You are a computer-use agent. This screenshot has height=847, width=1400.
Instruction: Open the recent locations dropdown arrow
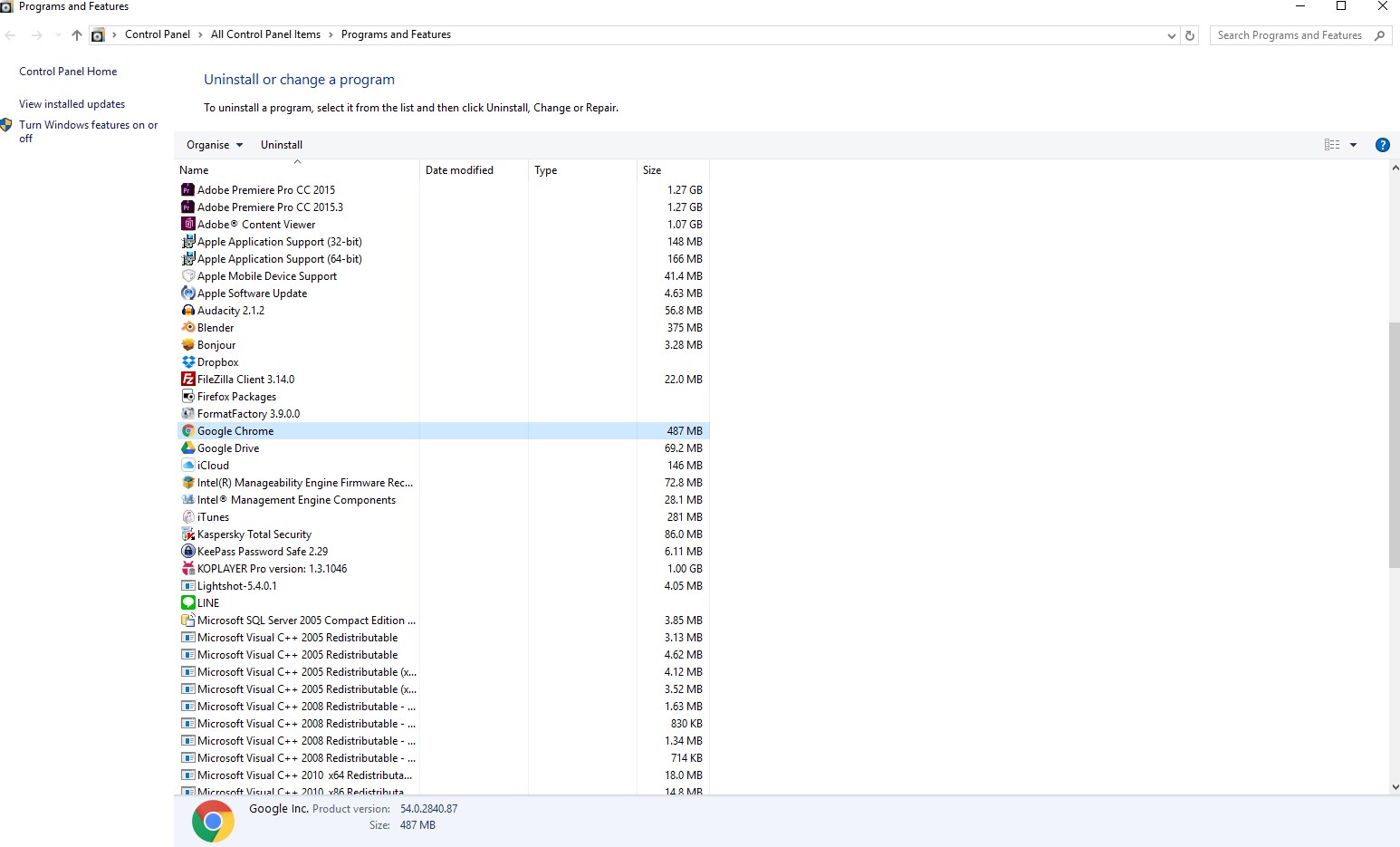(x=58, y=35)
